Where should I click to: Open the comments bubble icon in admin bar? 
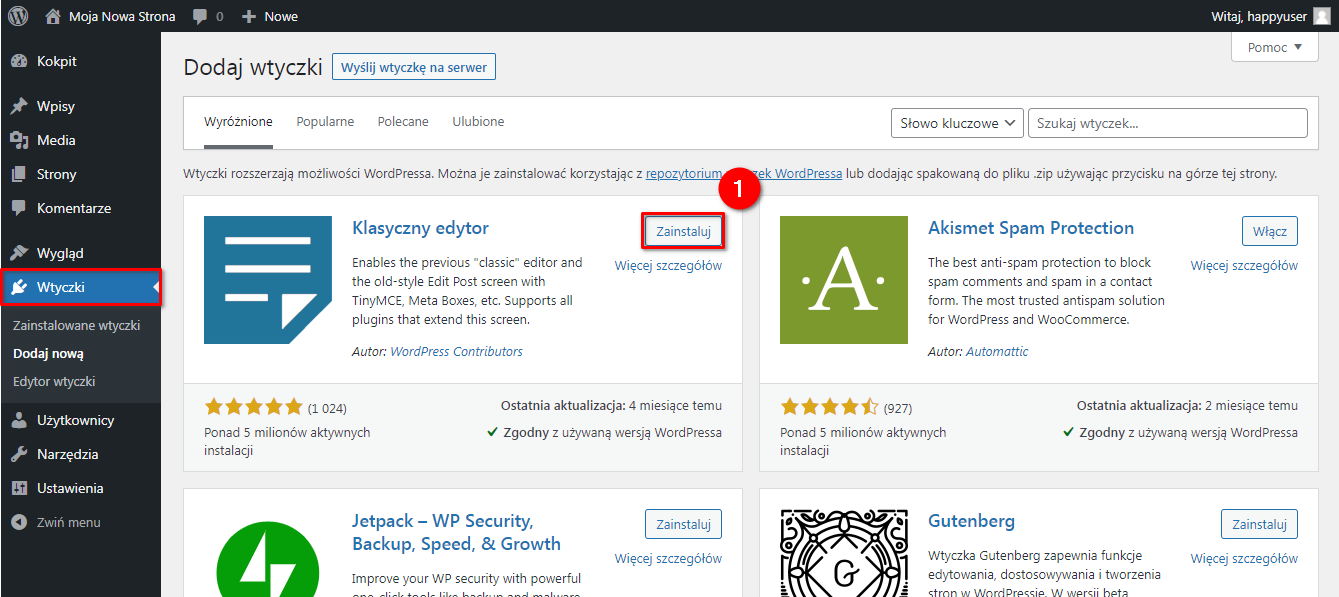(200, 16)
